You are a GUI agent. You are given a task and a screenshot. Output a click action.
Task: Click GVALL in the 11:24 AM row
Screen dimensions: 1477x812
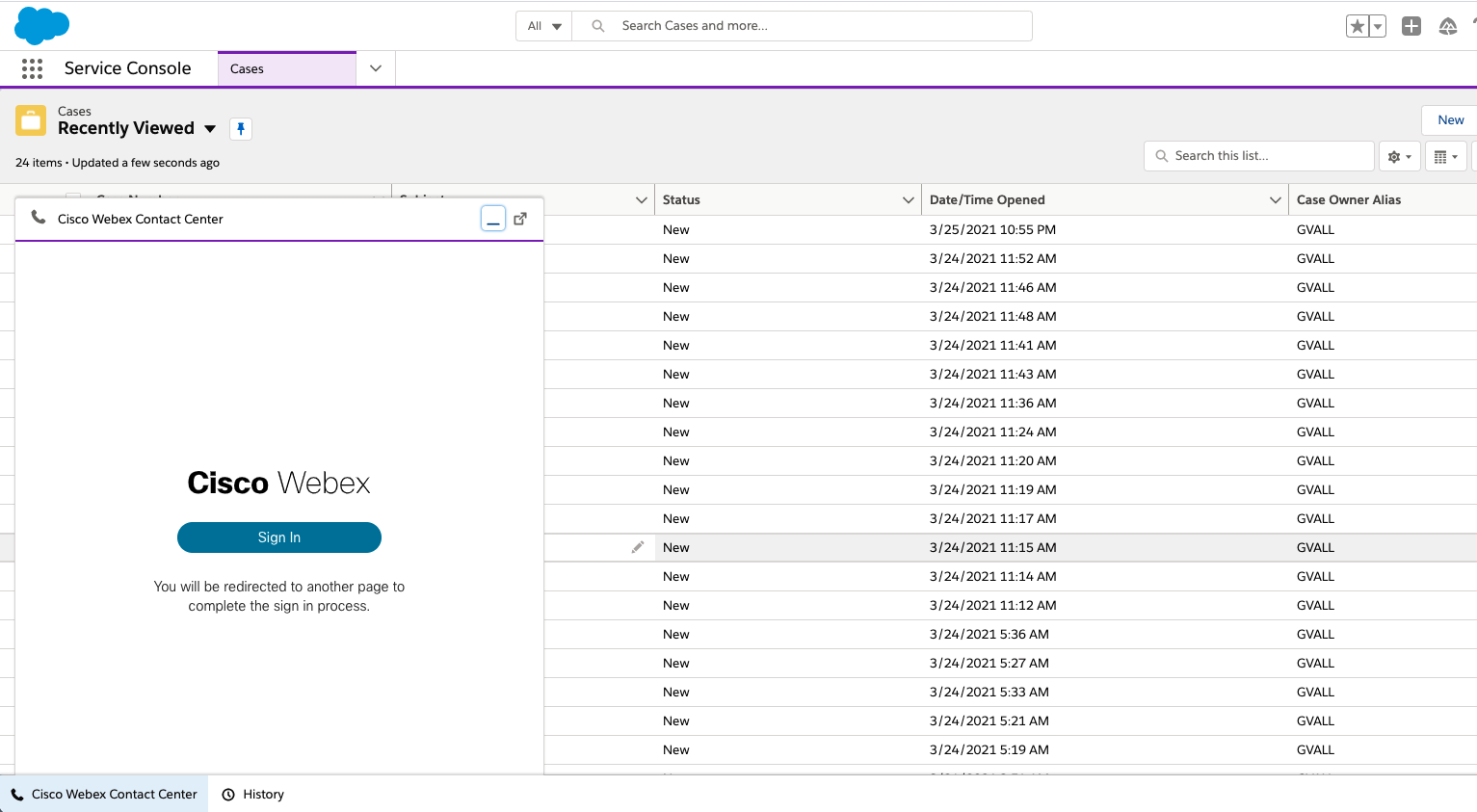[1315, 432]
